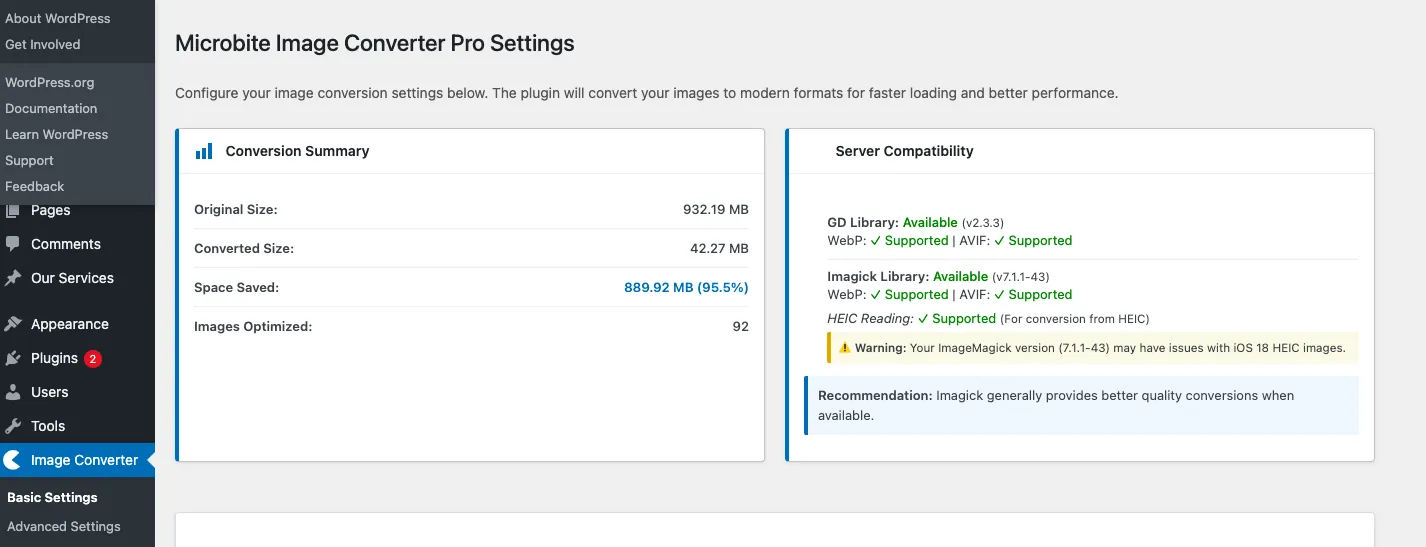Click the Plugins plug icon
This screenshot has width=1426, height=547.
pos(13,358)
